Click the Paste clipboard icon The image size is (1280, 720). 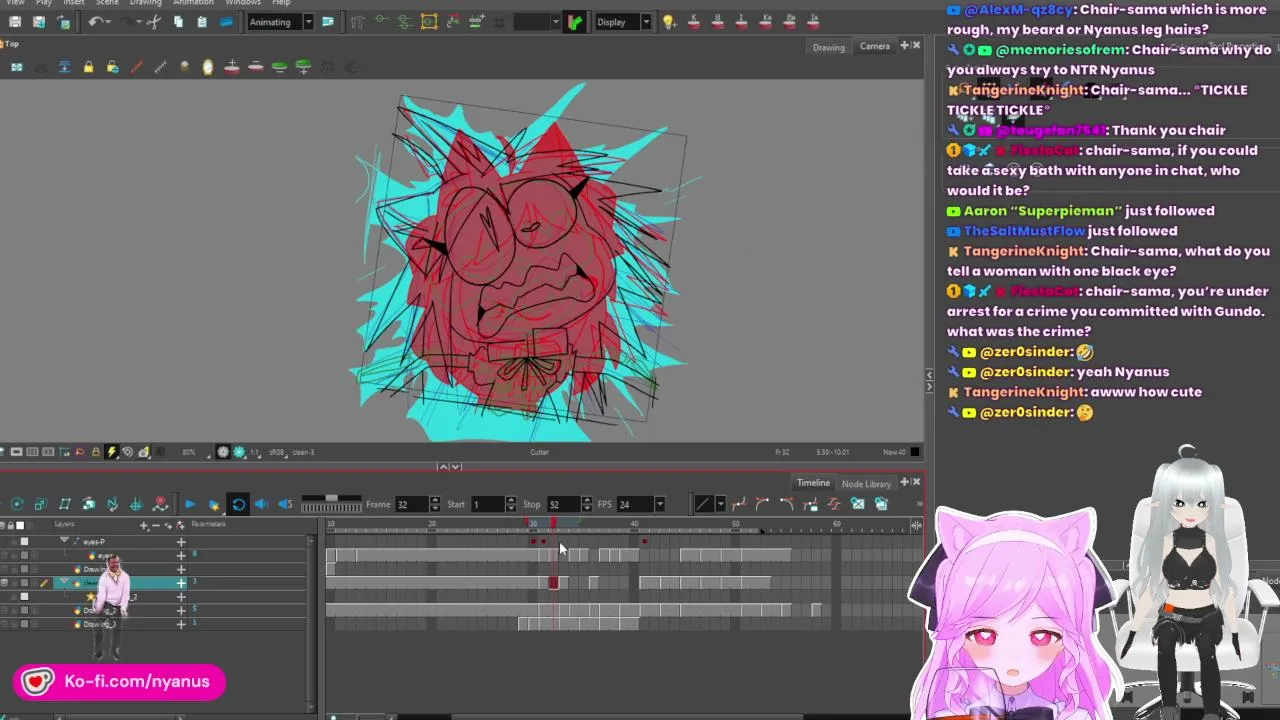click(x=202, y=22)
